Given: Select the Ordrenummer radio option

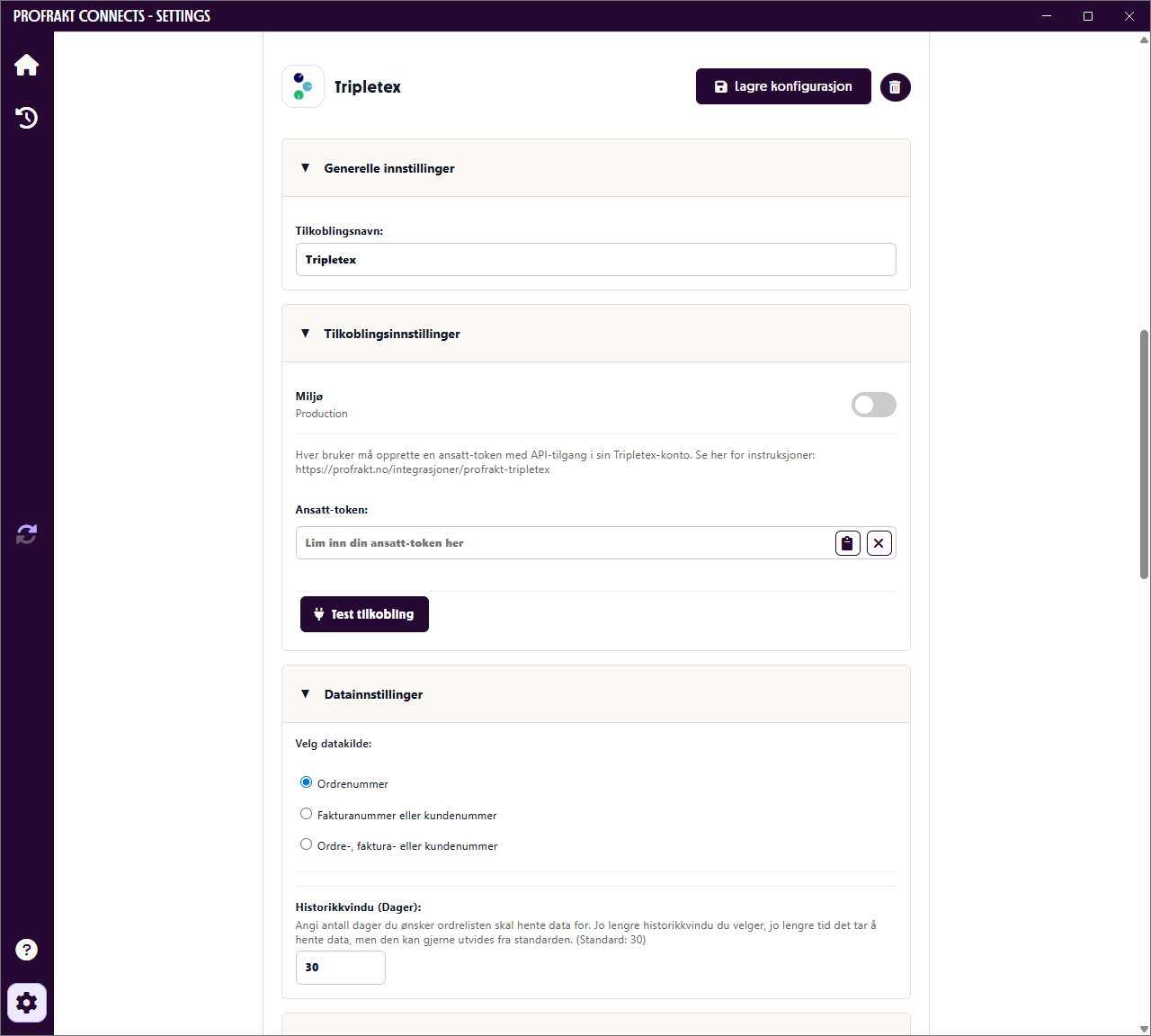Looking at the screenshot, I should pyautogui.click(x=306, y=782).
